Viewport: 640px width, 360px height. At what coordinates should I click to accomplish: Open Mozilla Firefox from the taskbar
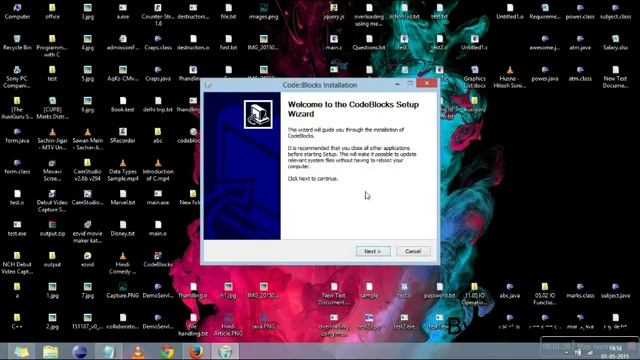(x=196, y=352)
